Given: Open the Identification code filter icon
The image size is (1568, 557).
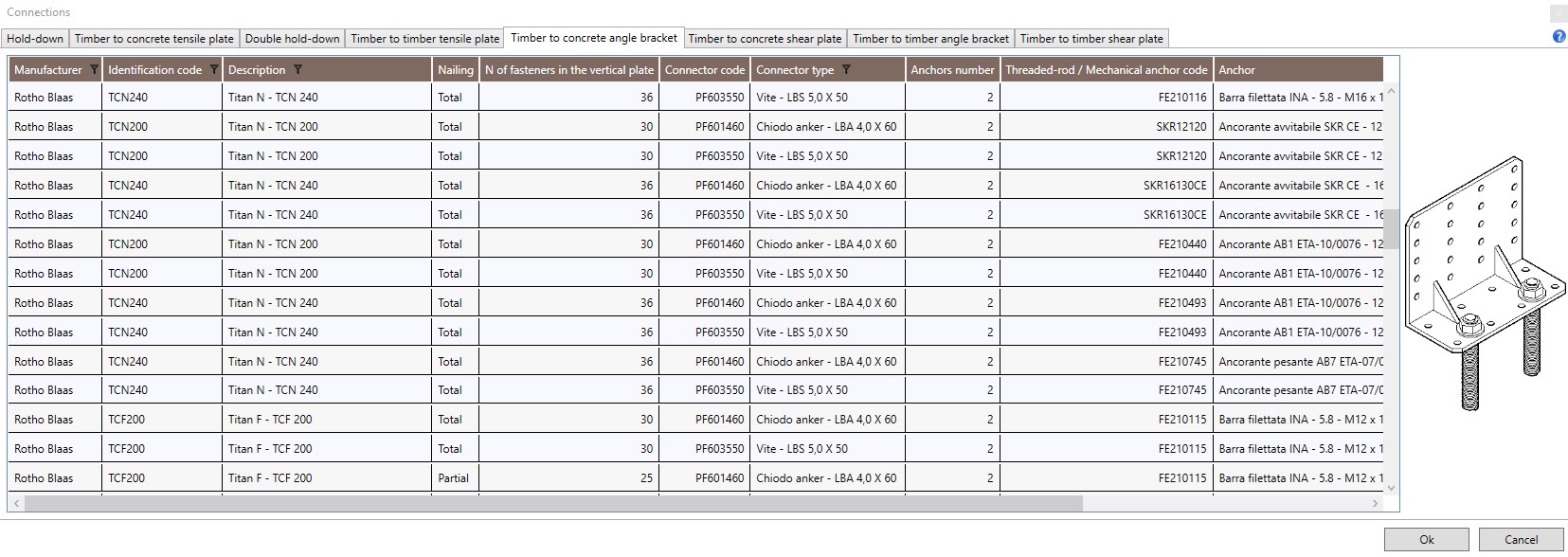Looking at the screenshot, I should (x=213, y=70).
